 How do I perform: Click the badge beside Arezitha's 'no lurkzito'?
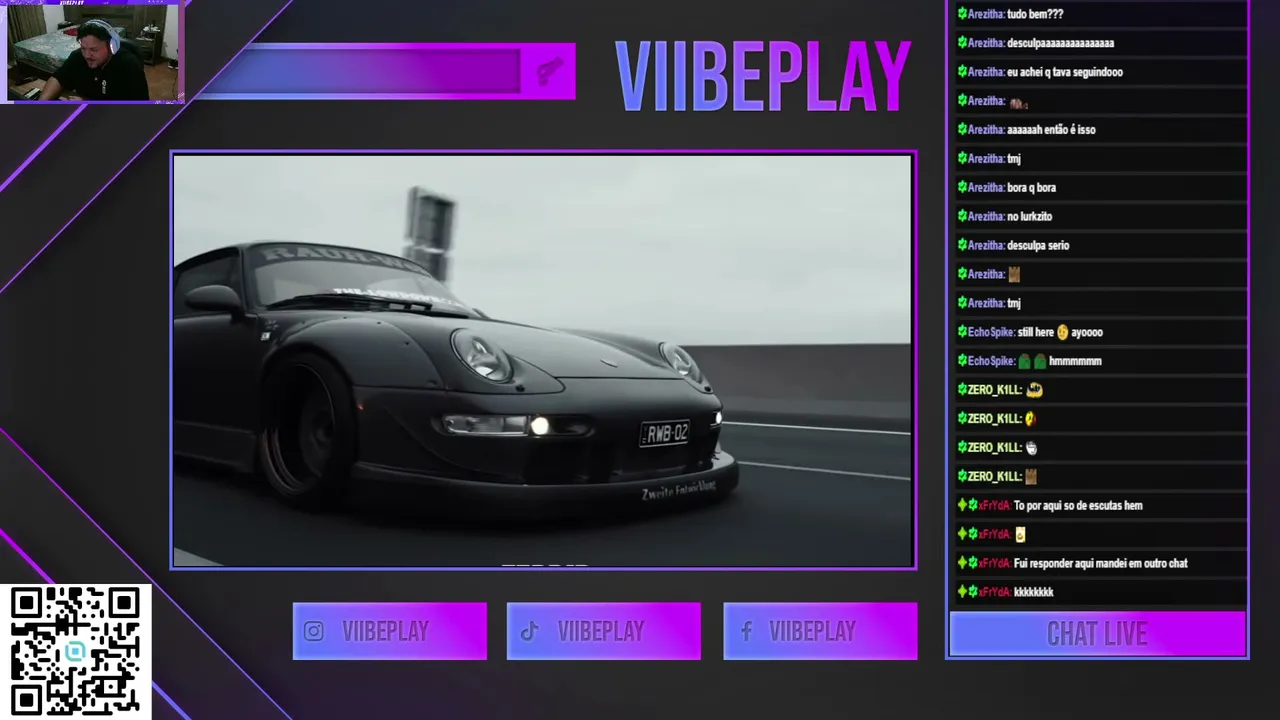962,216
